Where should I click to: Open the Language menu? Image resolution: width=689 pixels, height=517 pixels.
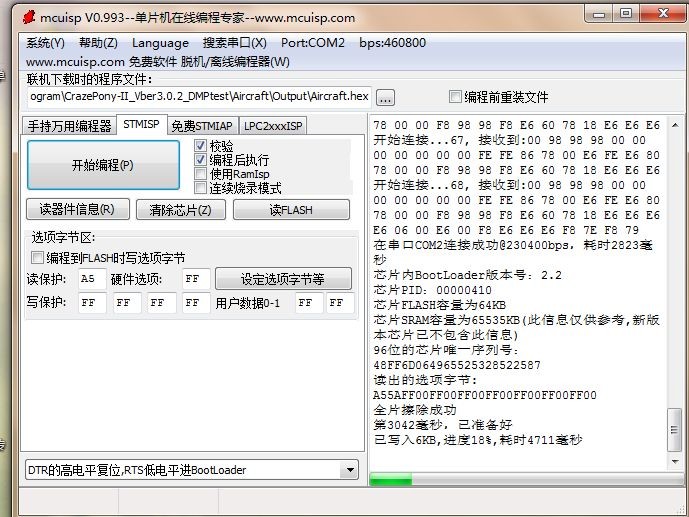(x=160, y=43)
